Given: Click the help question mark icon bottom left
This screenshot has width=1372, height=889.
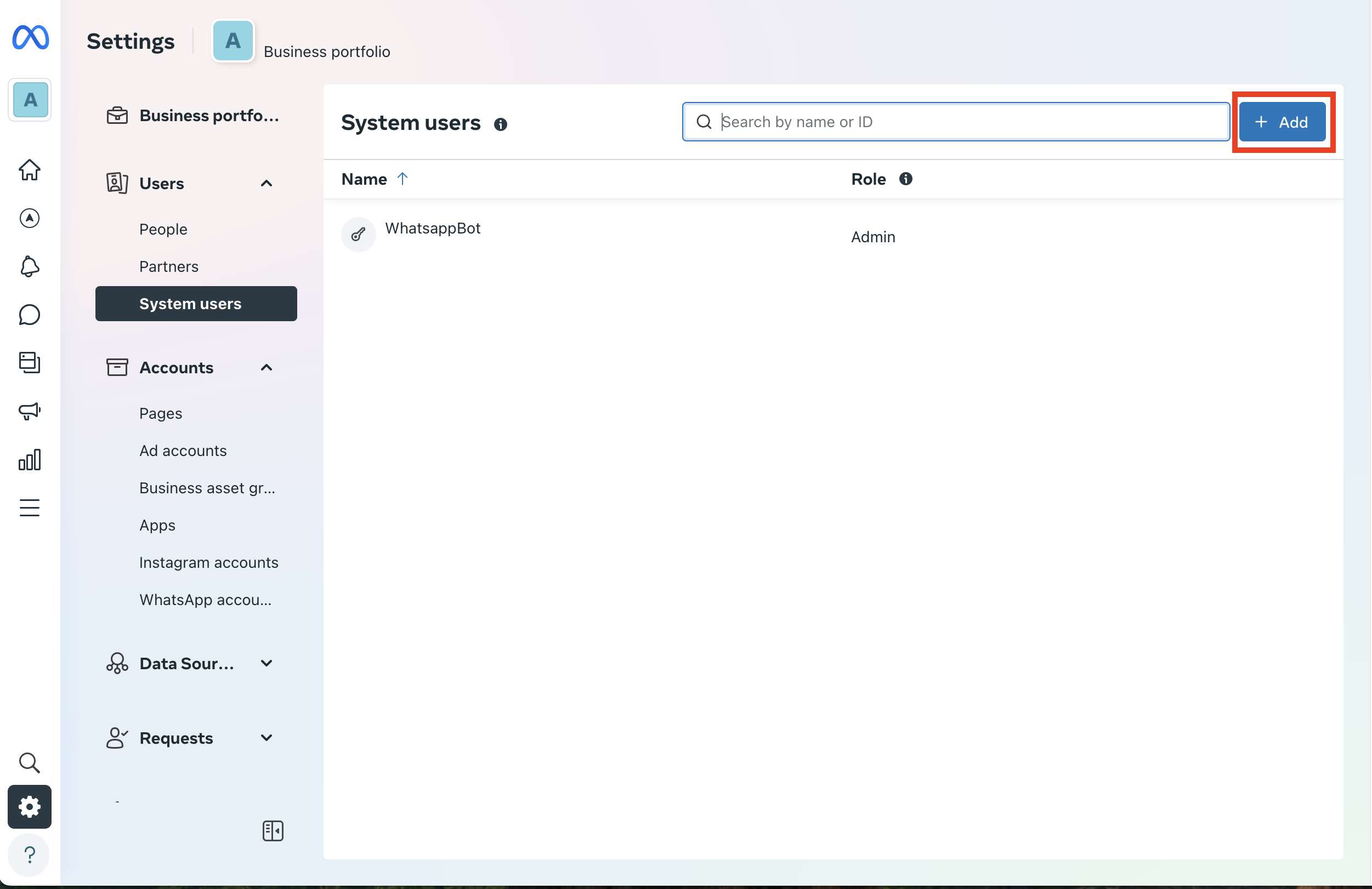Looking at the screenshot, I should pos(29,854).
